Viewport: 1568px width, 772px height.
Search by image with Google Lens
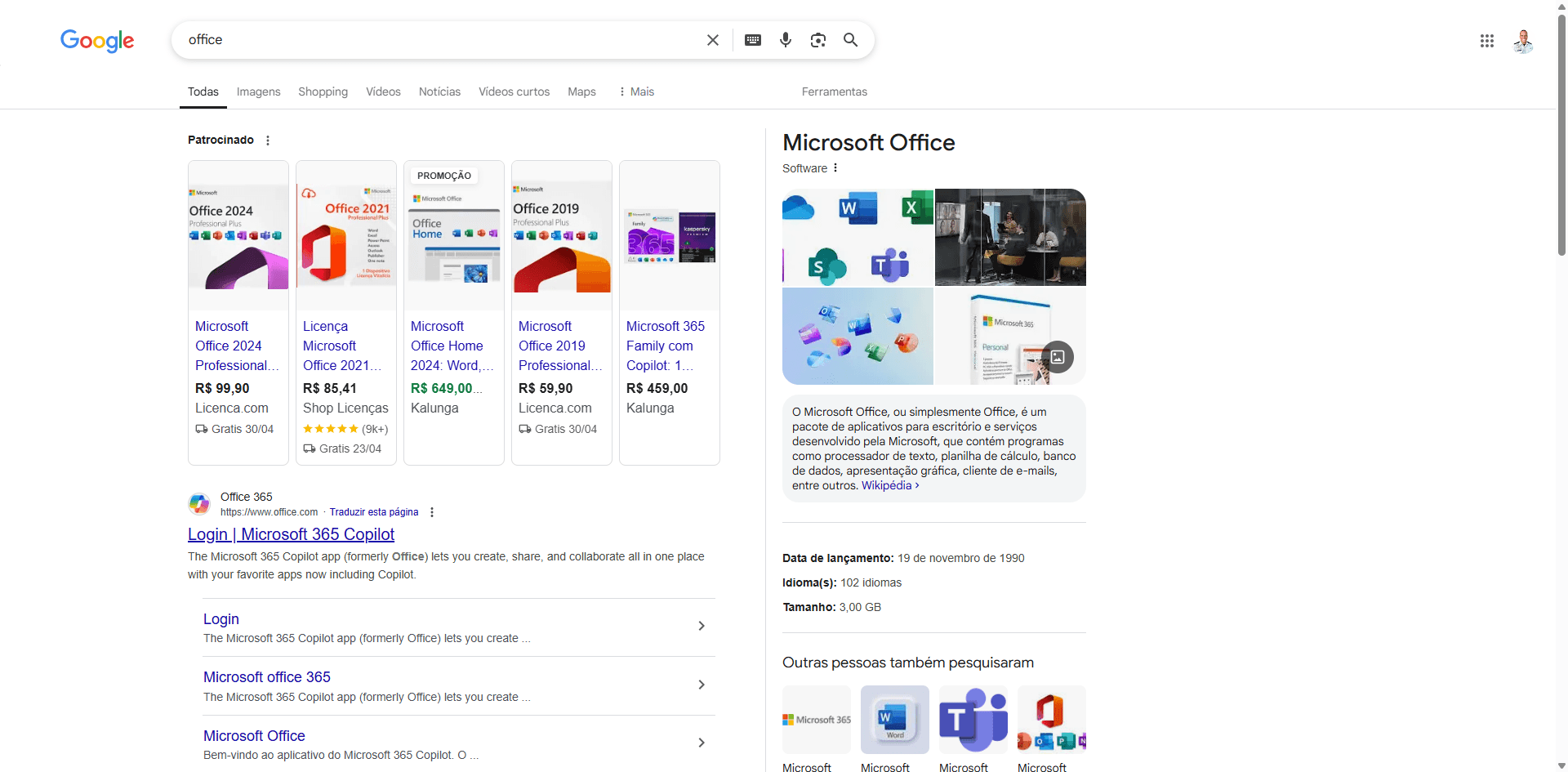[818, 40]
